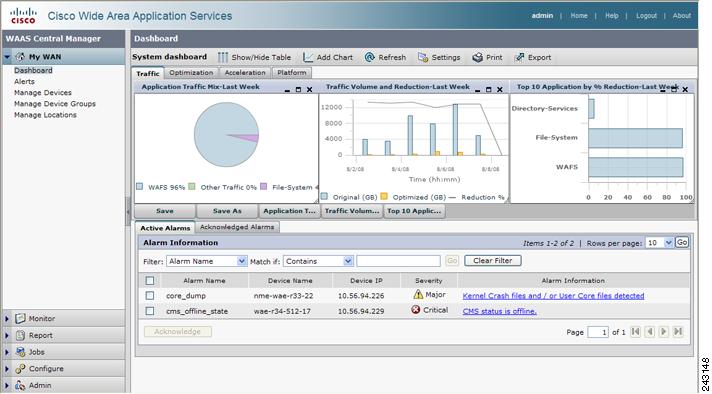Image resolution: width=712 pixels, height=394 pixels.
Task: Expand the Configure section arrow
Action: (x=7, y=369)
